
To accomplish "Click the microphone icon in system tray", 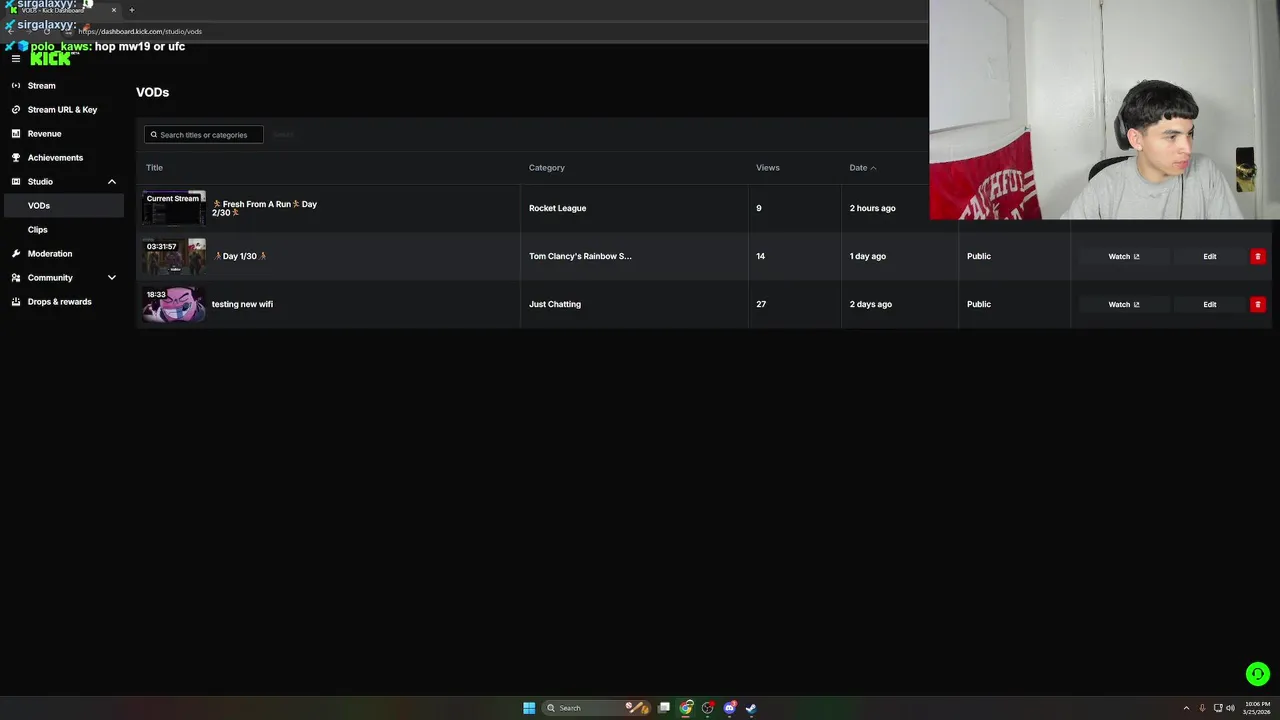I will (x=1202, y=708).
